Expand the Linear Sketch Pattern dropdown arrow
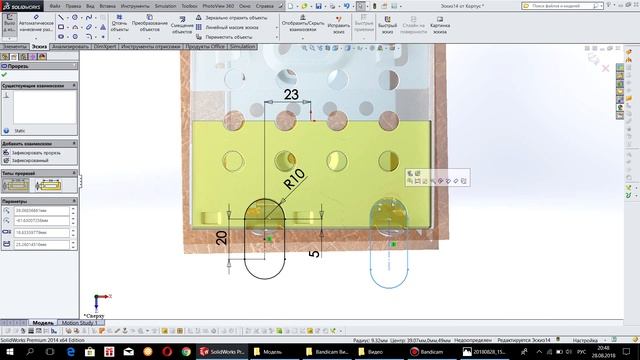Image resolution: width=640 pixels, height=360 pixels. click(276, 28)
